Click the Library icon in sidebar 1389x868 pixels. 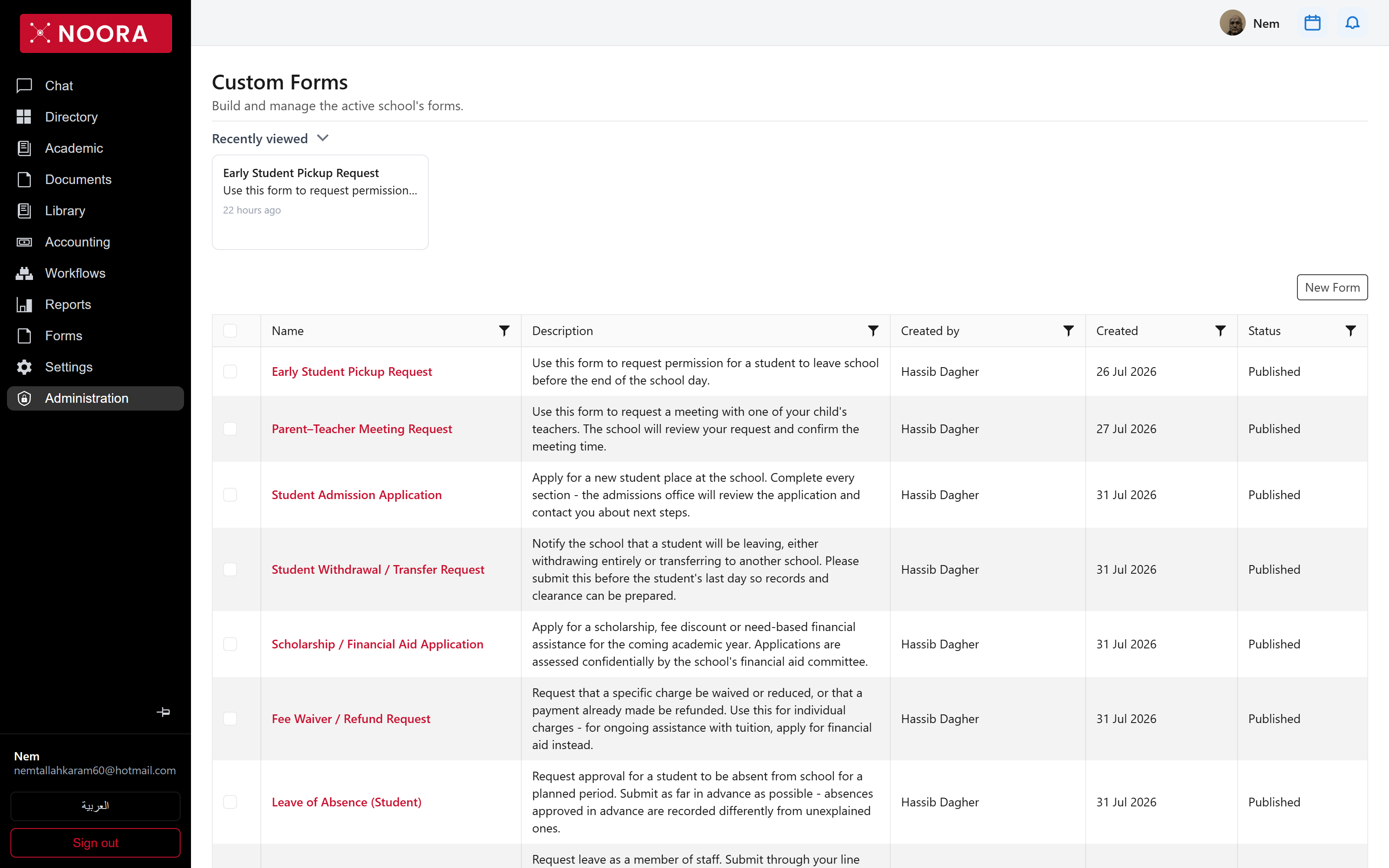24,210
